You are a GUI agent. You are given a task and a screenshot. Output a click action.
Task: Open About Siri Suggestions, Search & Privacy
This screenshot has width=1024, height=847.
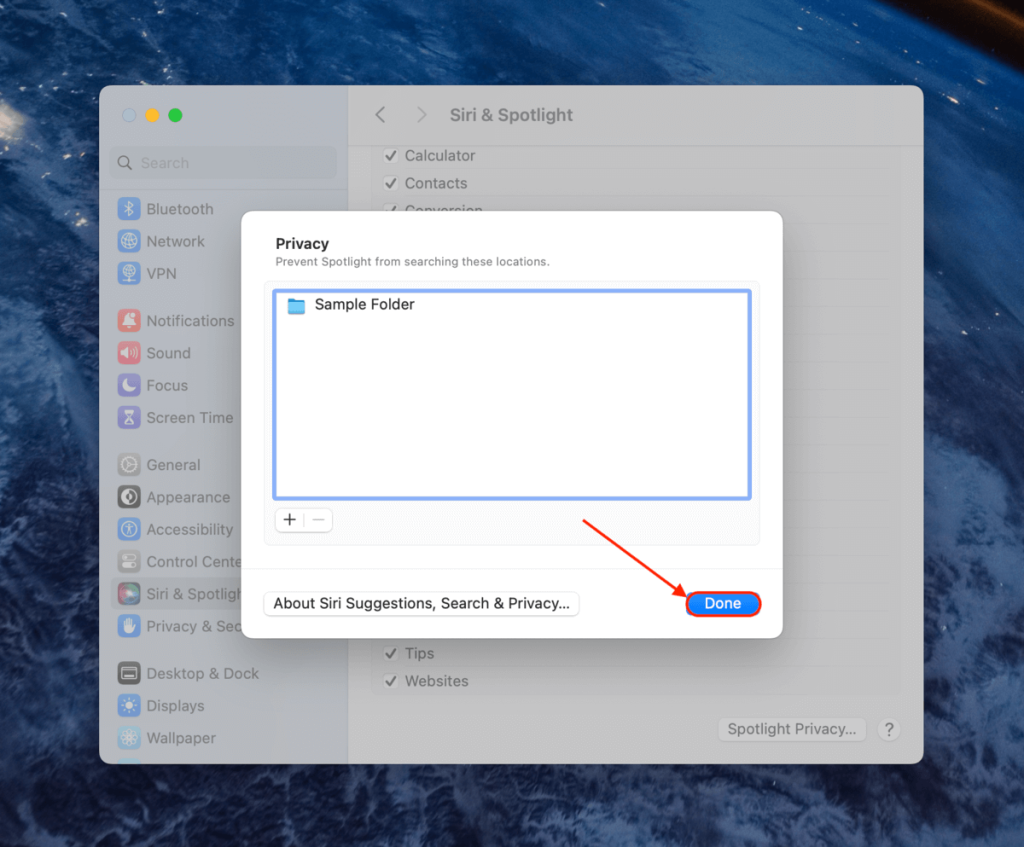(421, 603)
